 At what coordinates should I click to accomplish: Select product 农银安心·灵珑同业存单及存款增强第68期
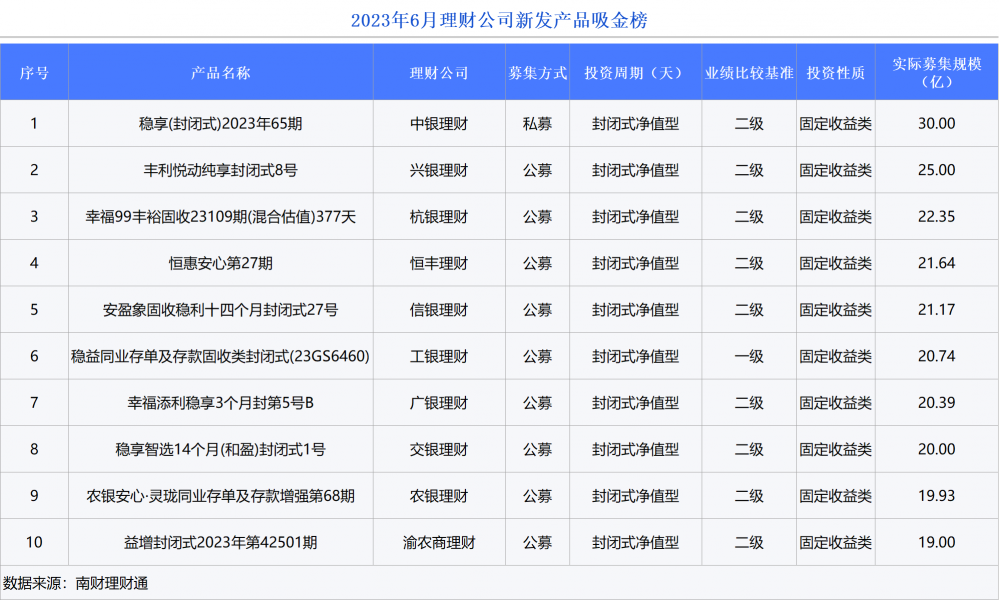click(x=220, y=496)
